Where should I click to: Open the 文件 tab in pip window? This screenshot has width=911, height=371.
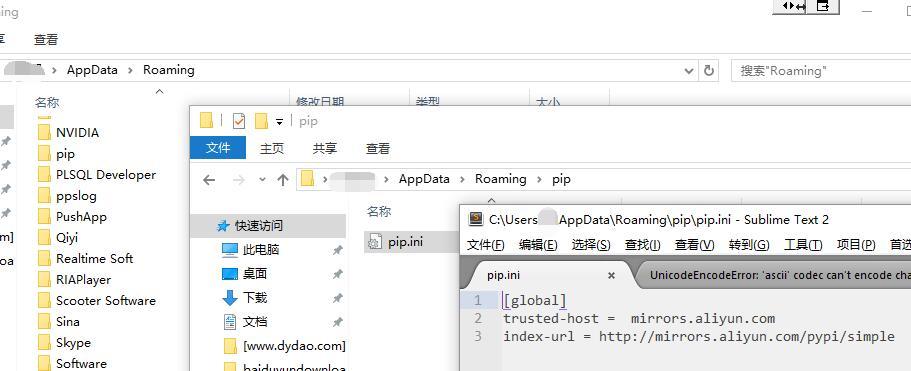pyautogui.click(x=218, y=148)
